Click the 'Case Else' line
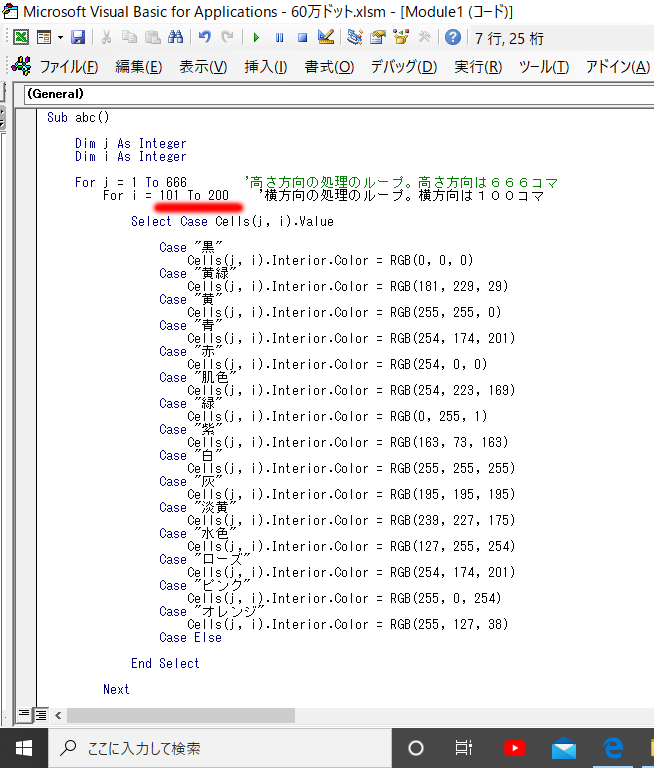 191,638
